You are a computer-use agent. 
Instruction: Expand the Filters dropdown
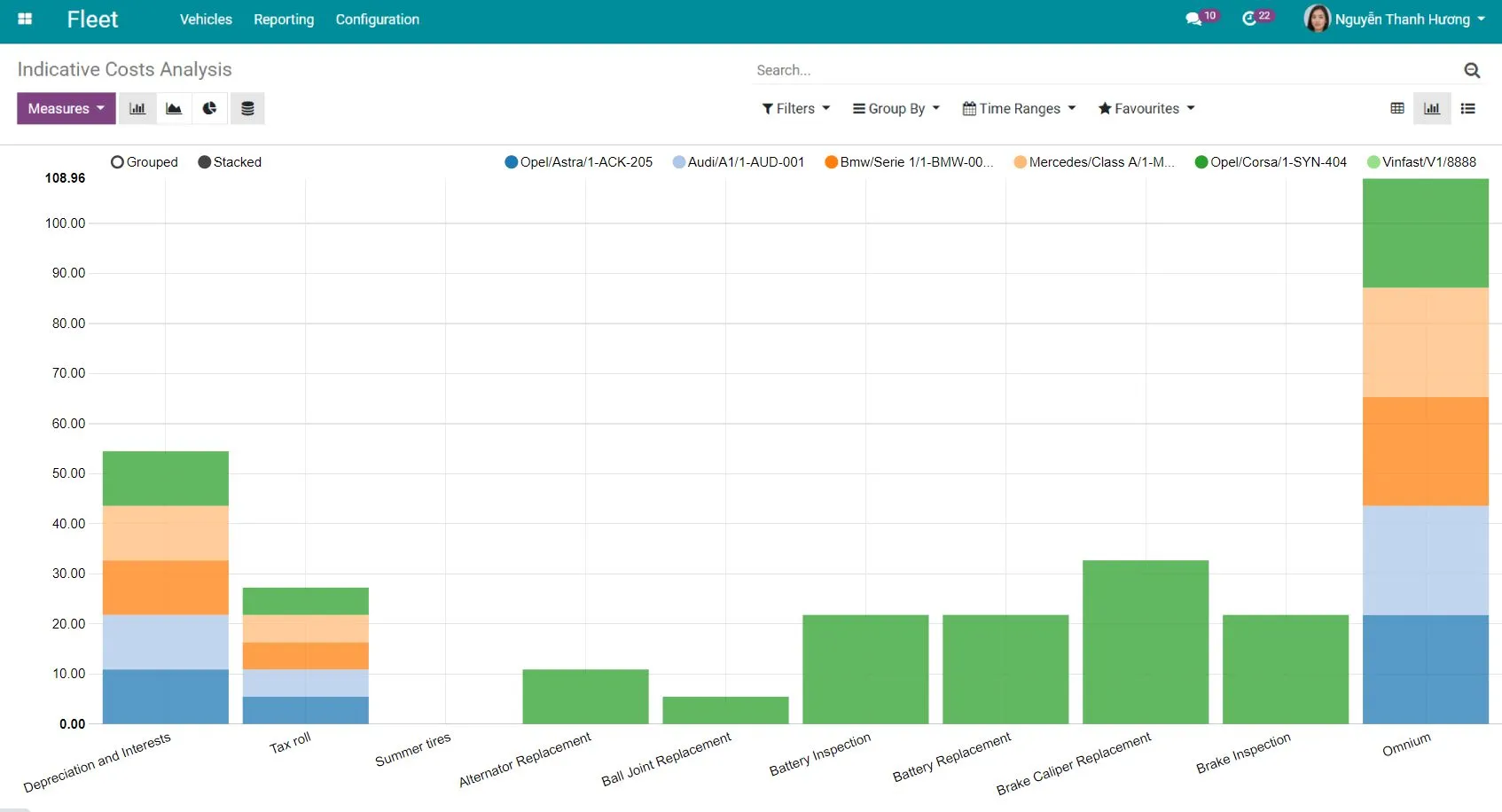click(x=796, y=108)
